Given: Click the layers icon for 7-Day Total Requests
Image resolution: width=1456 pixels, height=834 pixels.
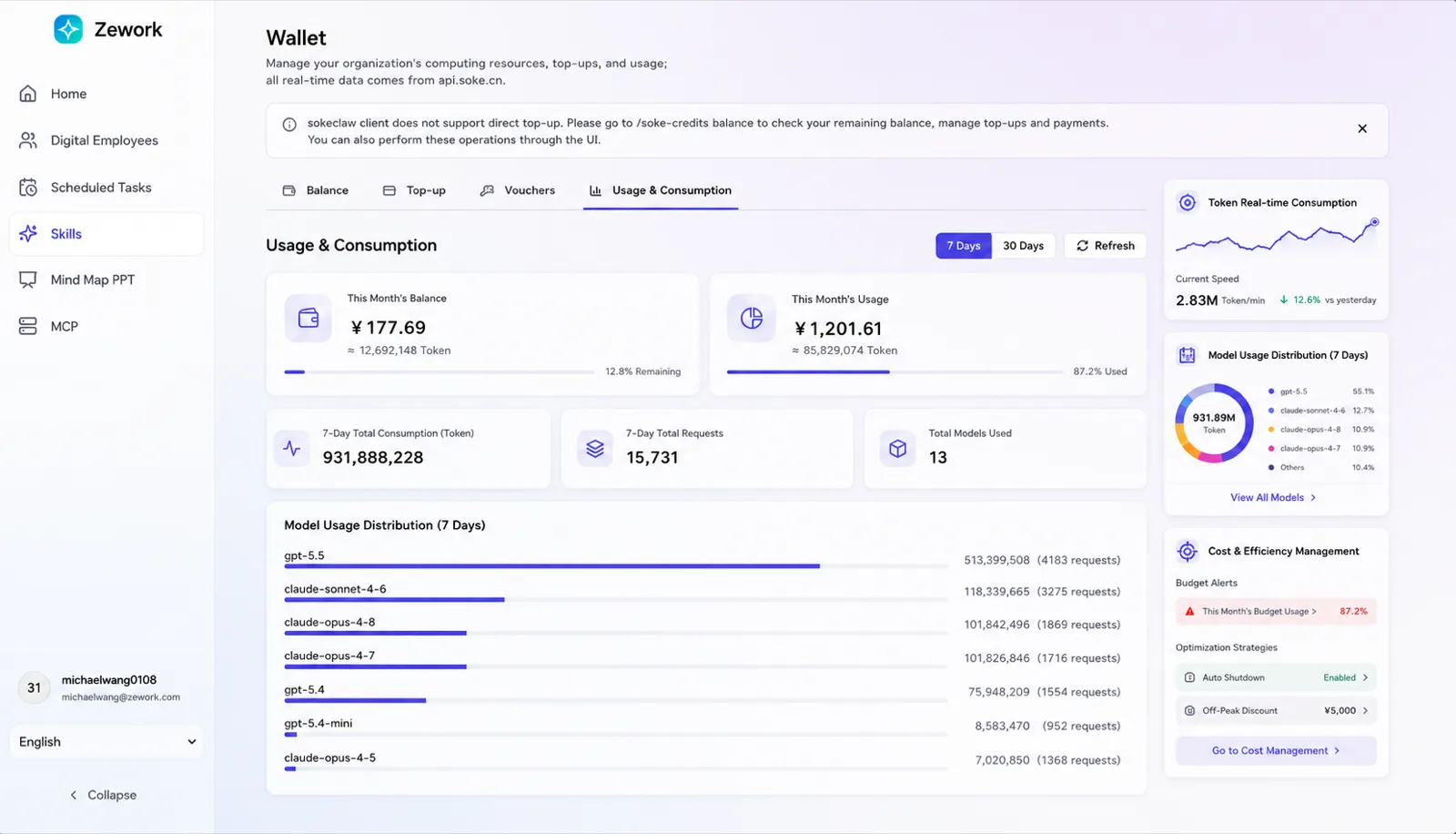Looking at the screenshot, I should (595, 448).
